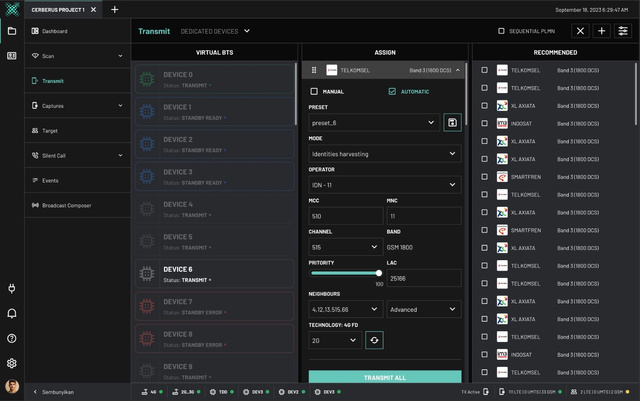Click the plus icon in Transmit toolbar

click(601, 31)
